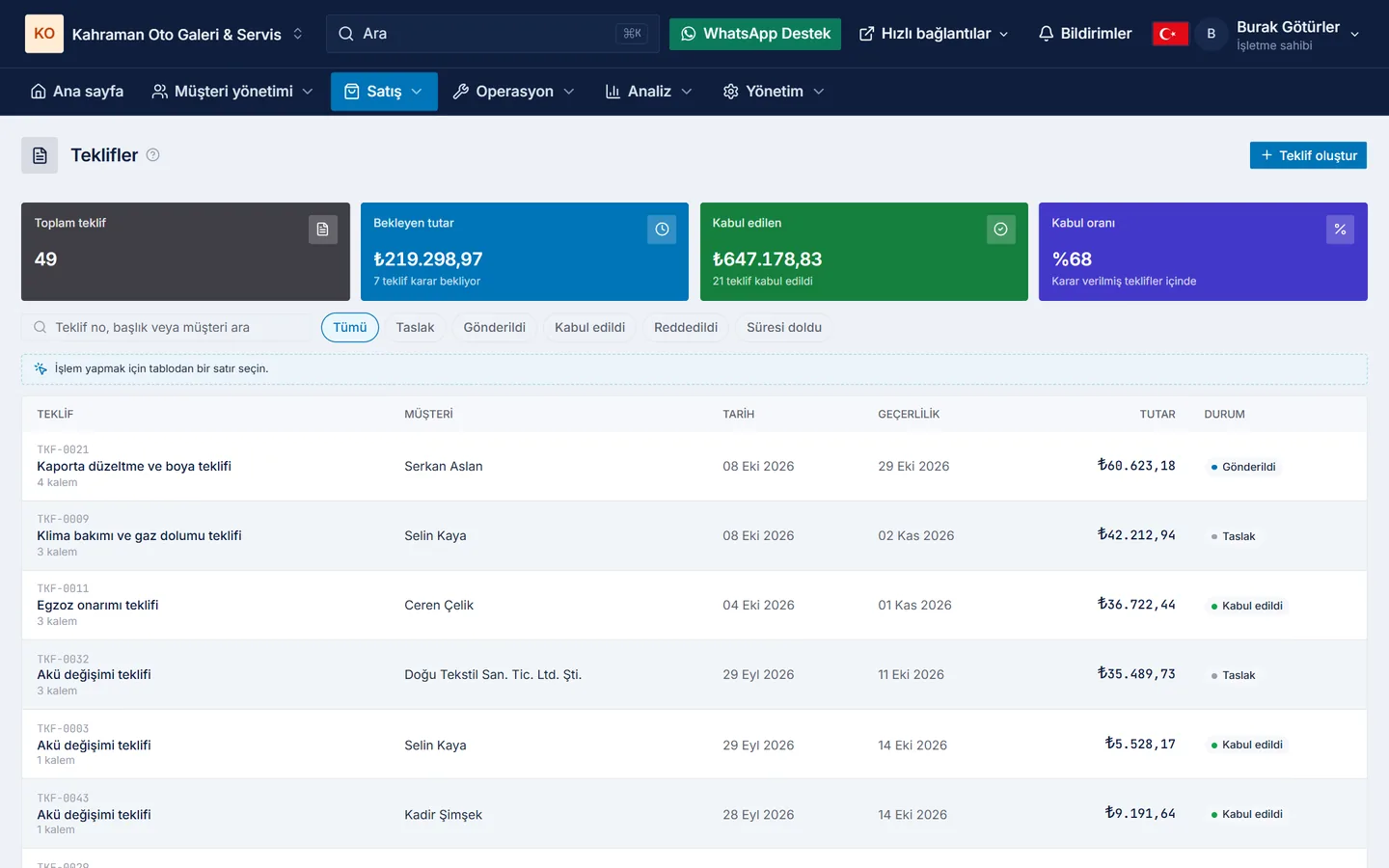Viewport: 1389px width, 868px height.
Task: Click the Teklifler page document icon
Action: point(40,155)
